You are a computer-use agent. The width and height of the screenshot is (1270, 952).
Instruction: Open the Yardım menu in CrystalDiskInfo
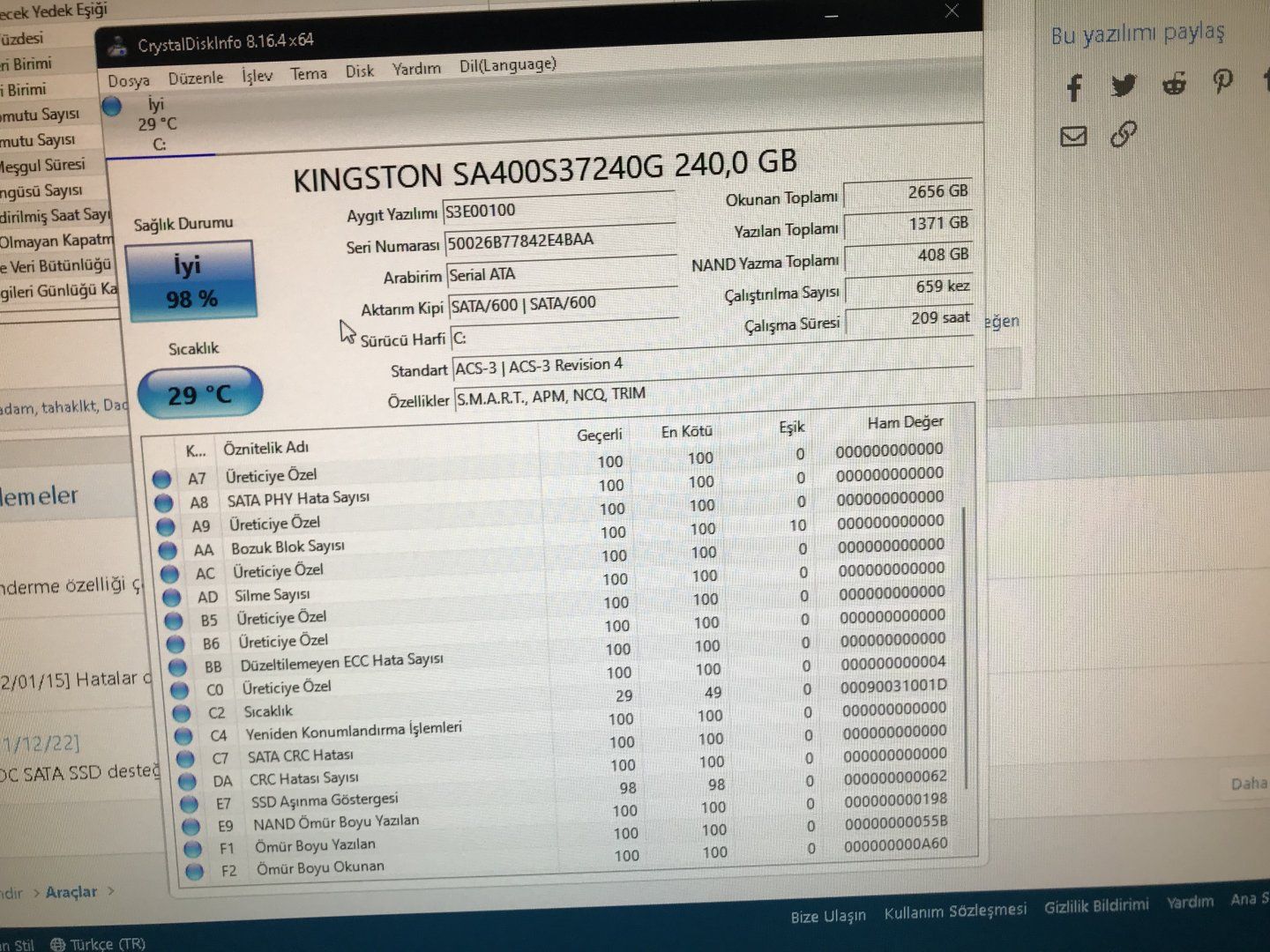pos(416,69)
